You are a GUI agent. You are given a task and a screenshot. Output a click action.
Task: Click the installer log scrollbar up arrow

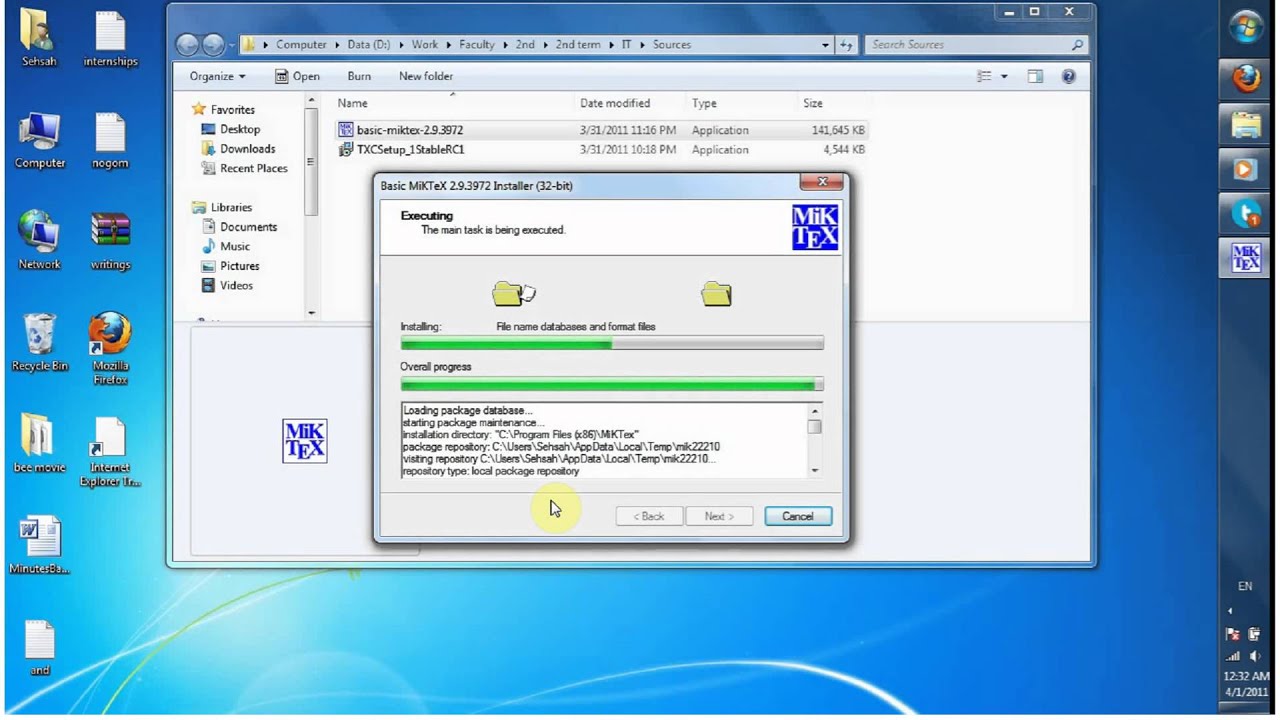tap(815, 411)
